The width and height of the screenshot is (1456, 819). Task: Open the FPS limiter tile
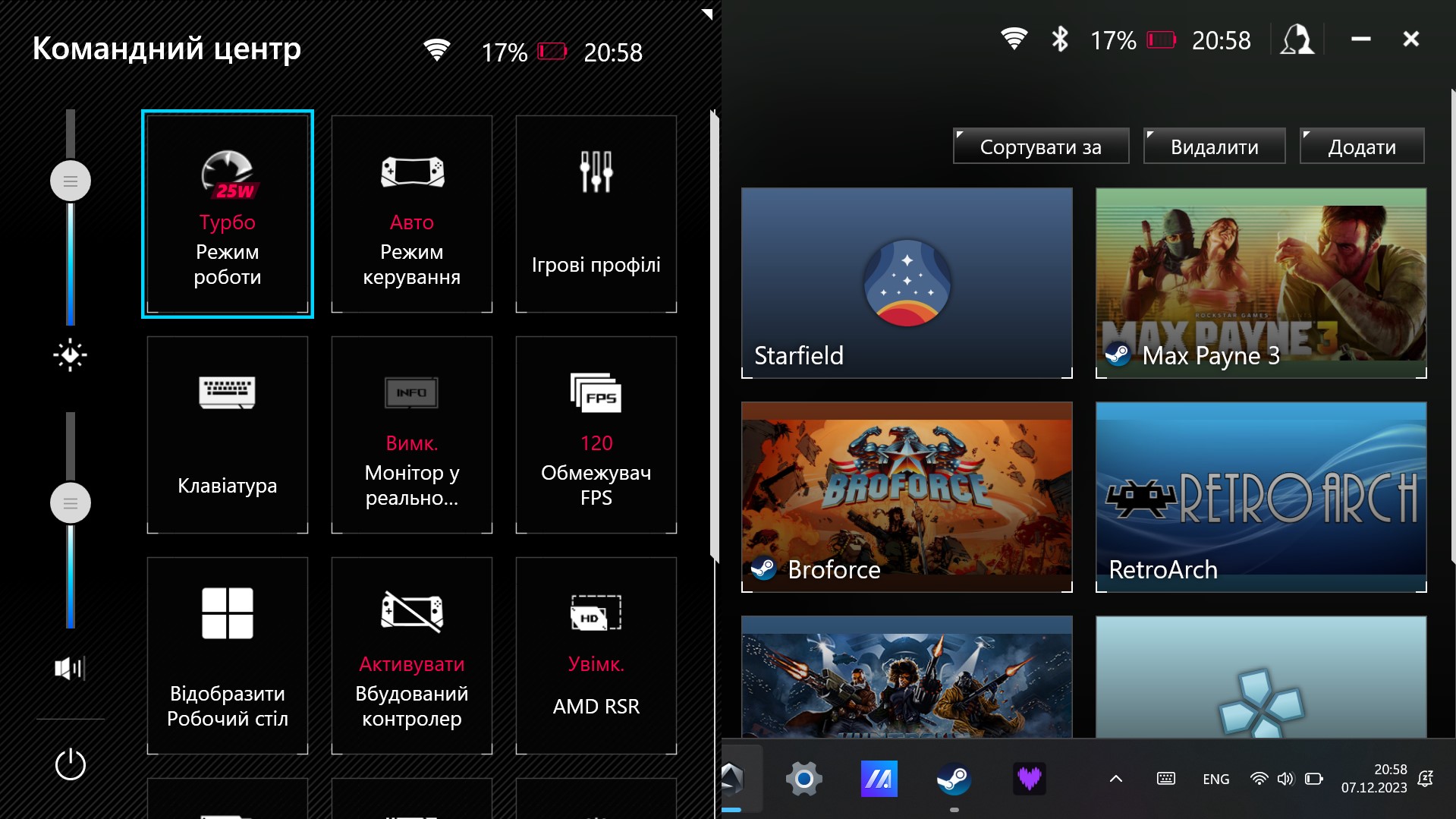[596, 435]
